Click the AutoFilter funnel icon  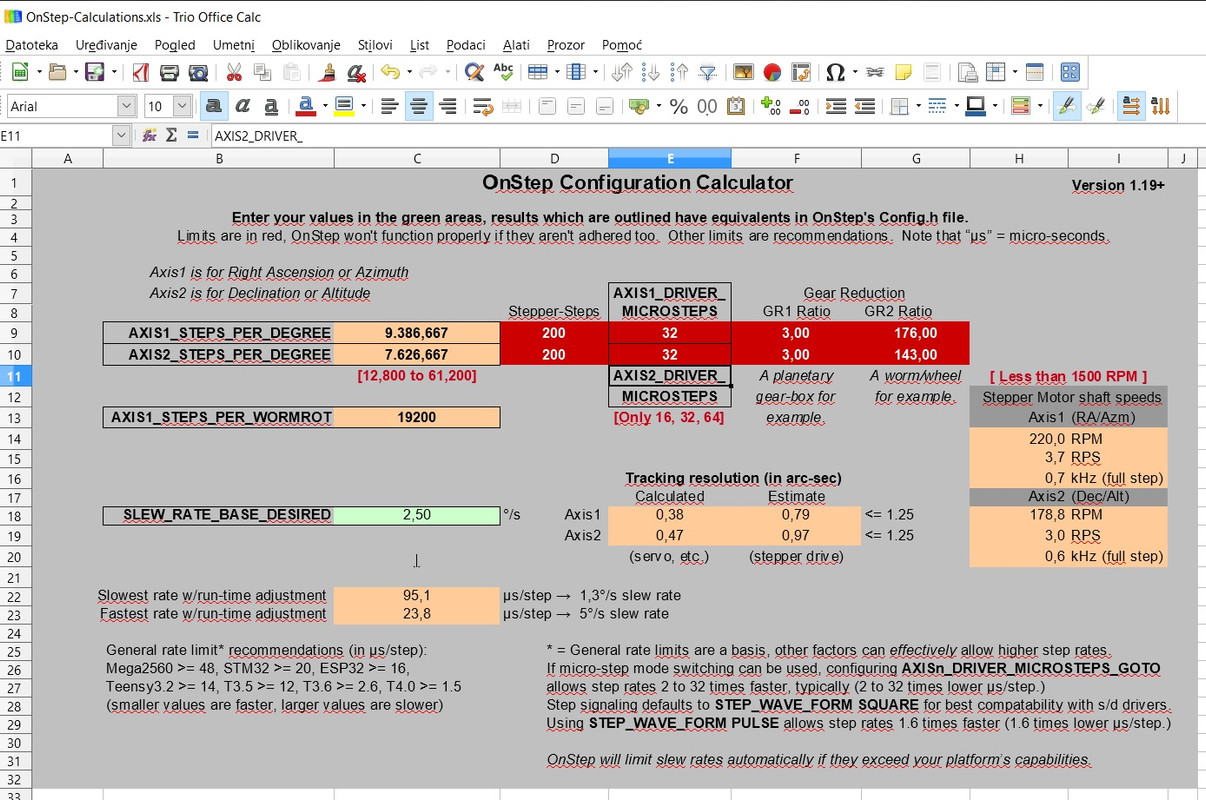[707, 72]
